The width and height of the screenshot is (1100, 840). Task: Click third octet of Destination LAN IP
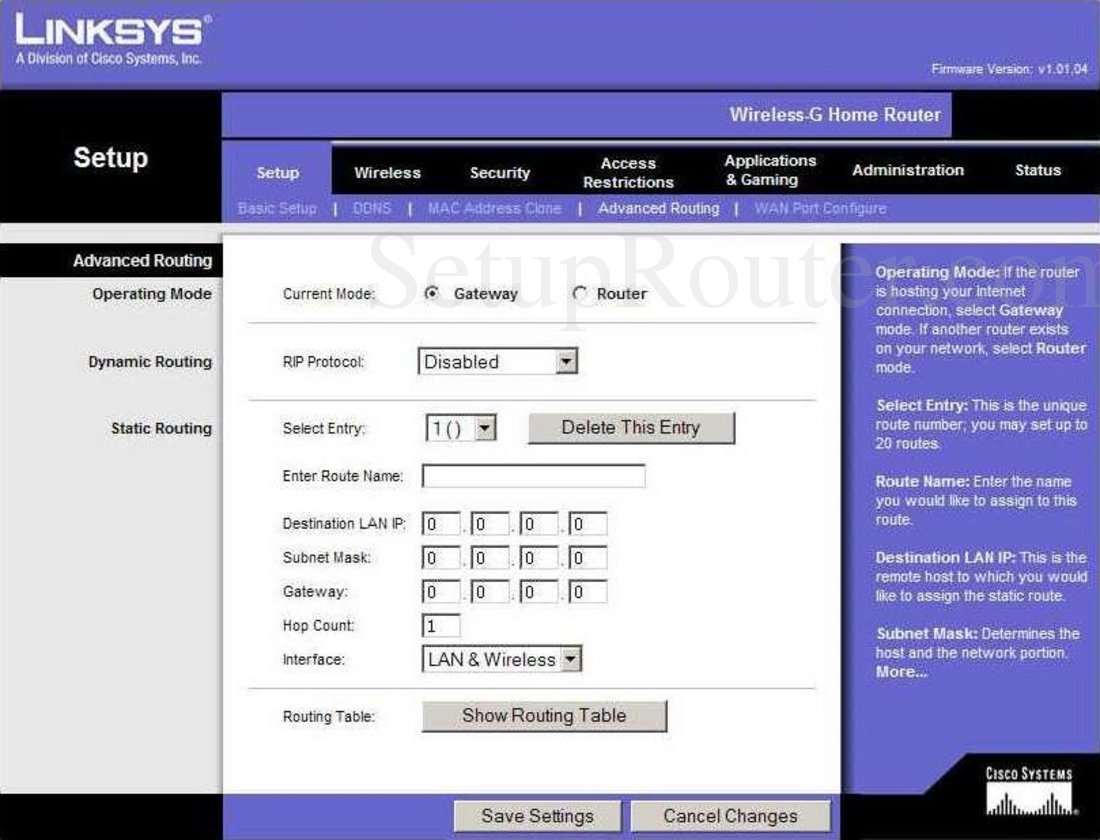(x=539, y=524)
